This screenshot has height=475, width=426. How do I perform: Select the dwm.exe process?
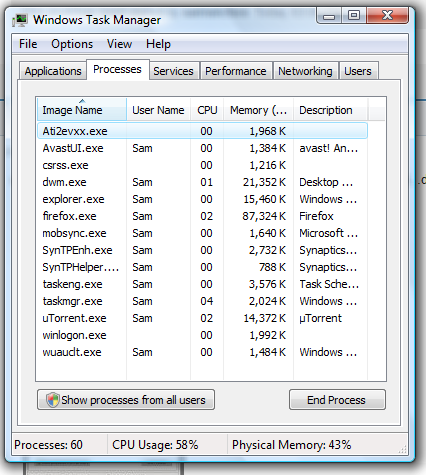click(x=202, y=182)
